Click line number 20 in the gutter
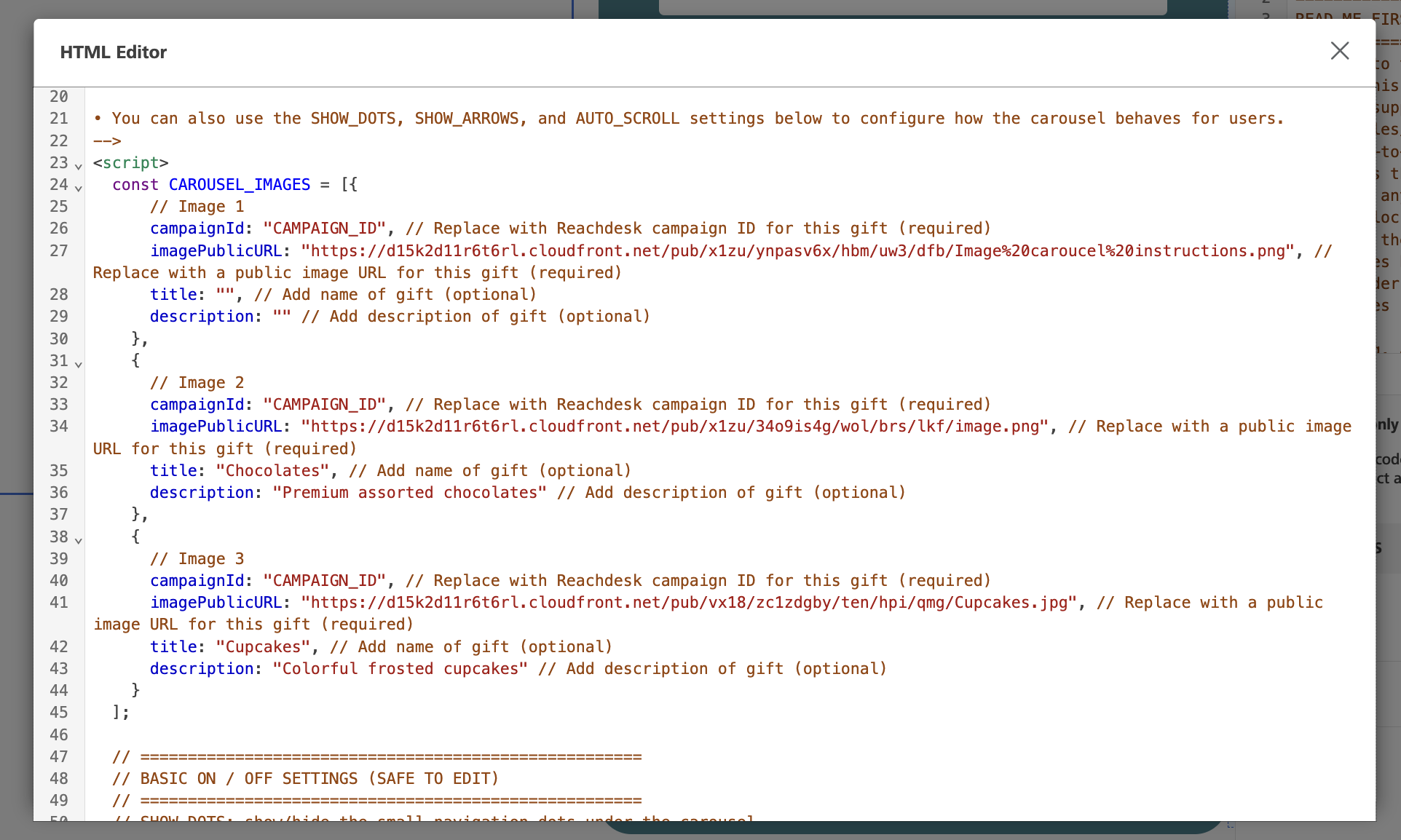The image size is (1401, 840). [x=59, y=97]
